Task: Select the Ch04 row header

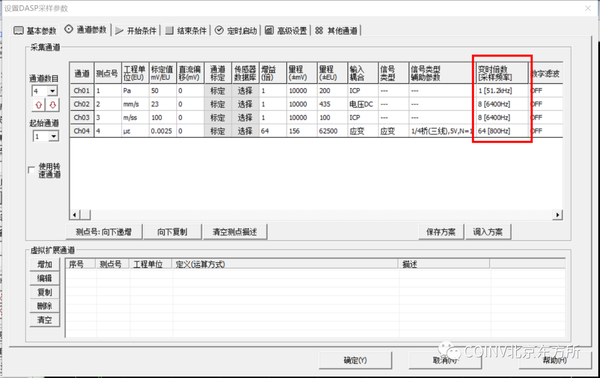Action: 82,131
